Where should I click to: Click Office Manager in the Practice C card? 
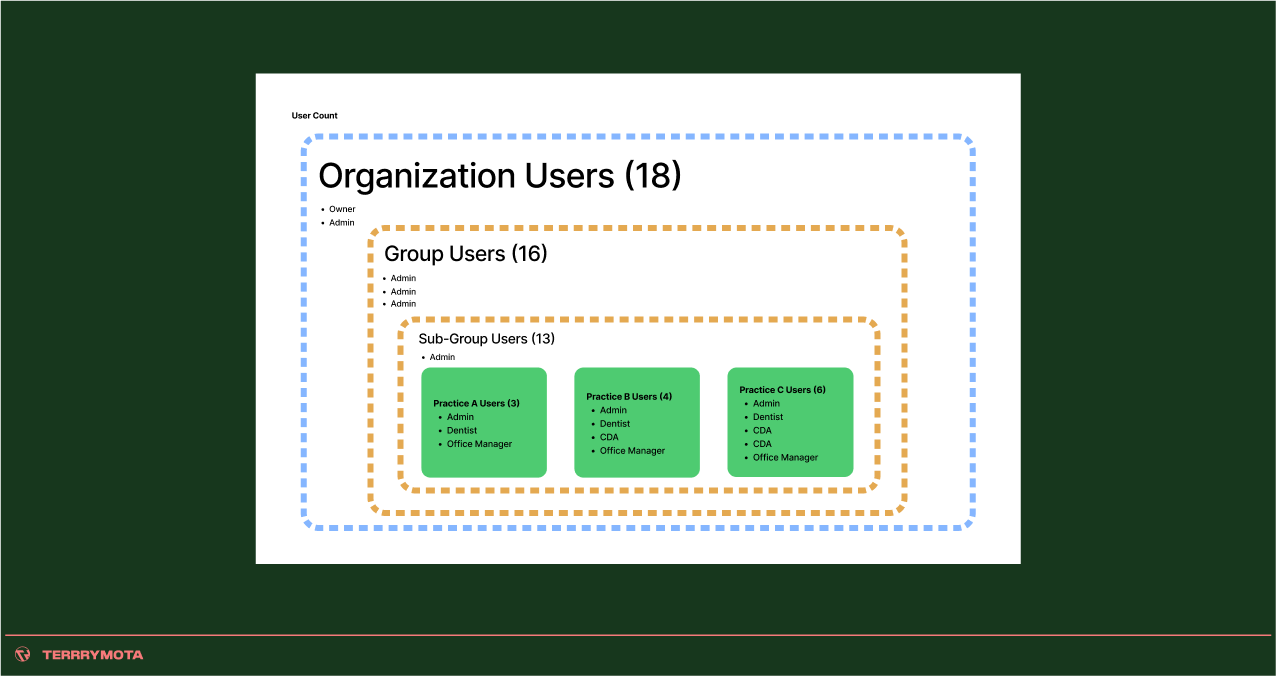click(785, 458)
